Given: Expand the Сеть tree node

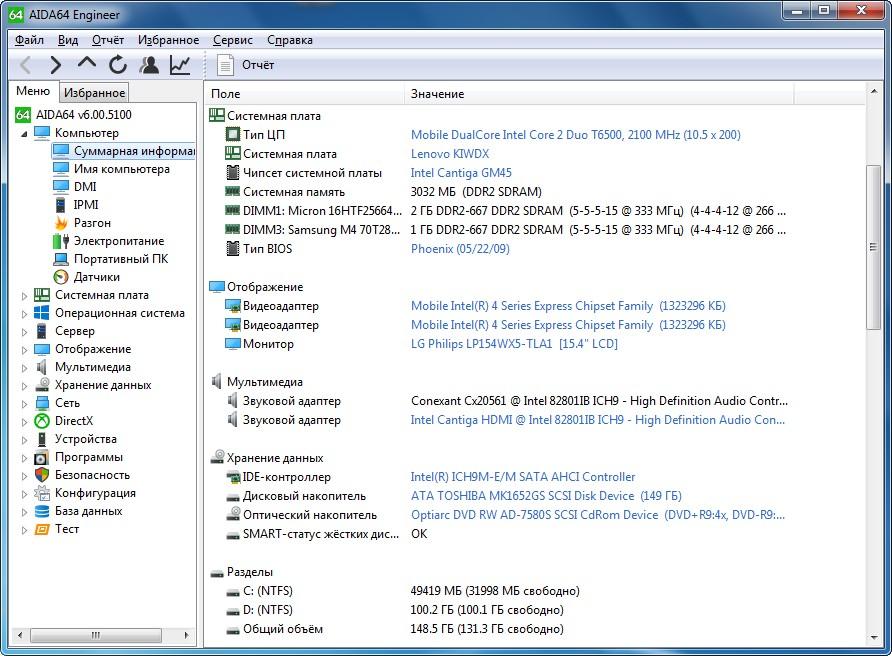Looking at the screenshot, I should pos(24,404).
